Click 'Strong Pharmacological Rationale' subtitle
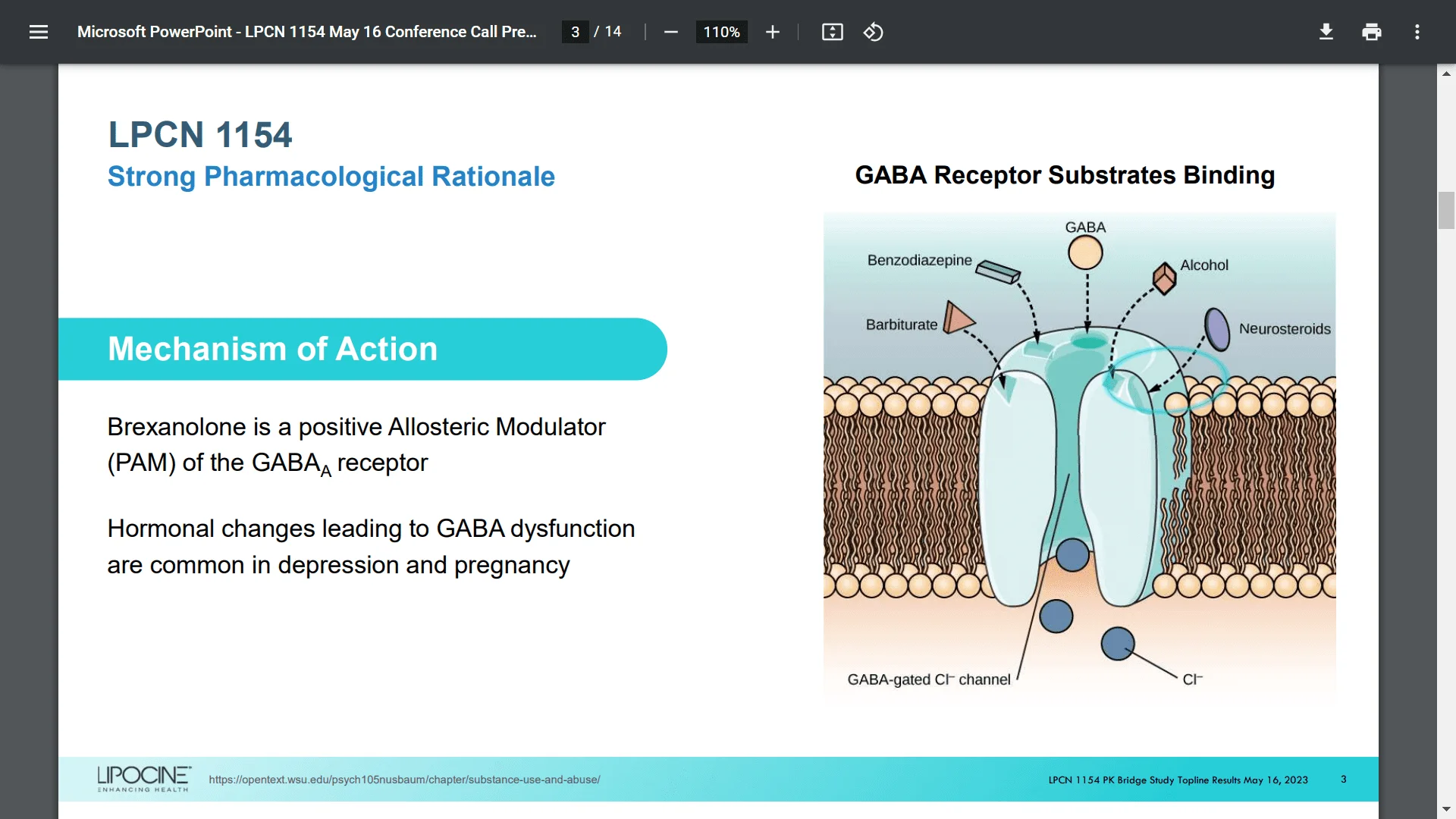 click(x=331, y=177)
